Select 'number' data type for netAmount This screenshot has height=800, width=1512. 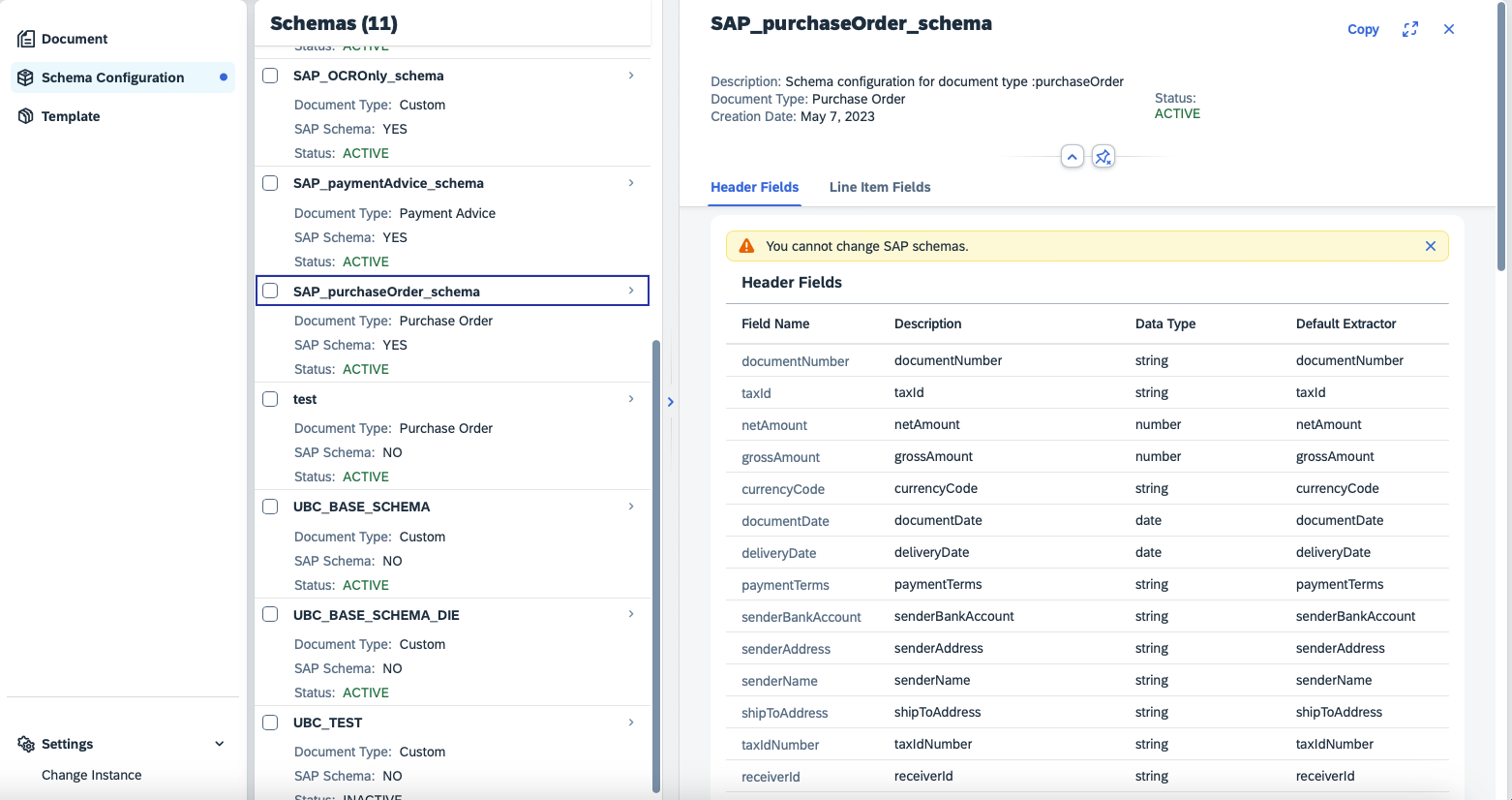[1159, 424]
